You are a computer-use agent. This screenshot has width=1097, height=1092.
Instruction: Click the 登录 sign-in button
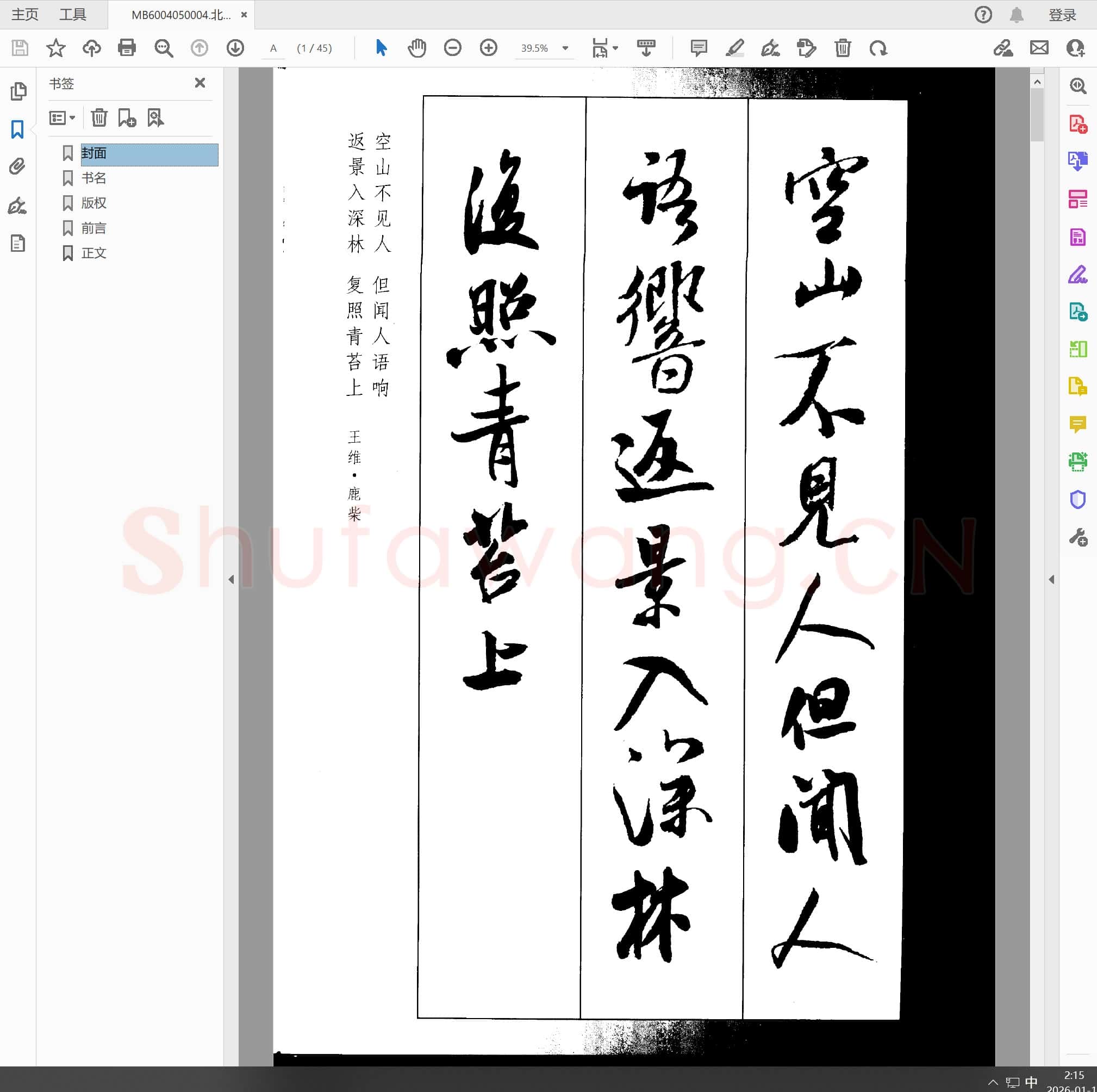(1062, 14)
